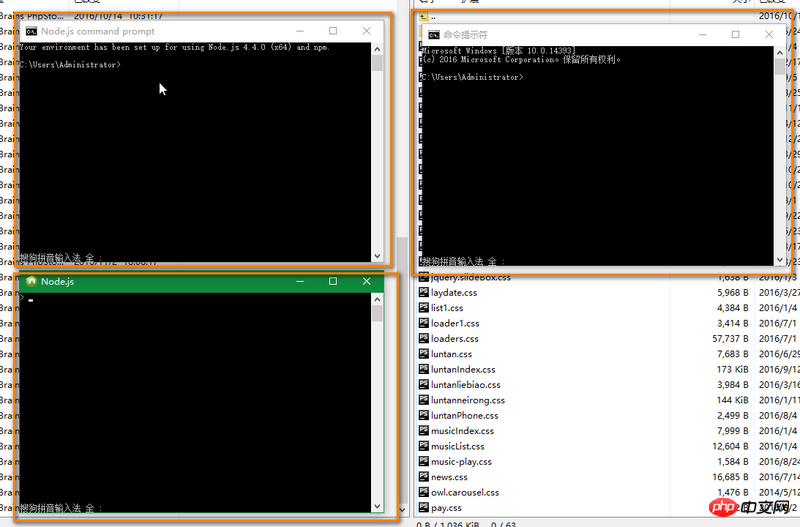
Task: Click the 12,604 B size of musicList.css
Action: [730, 446]
